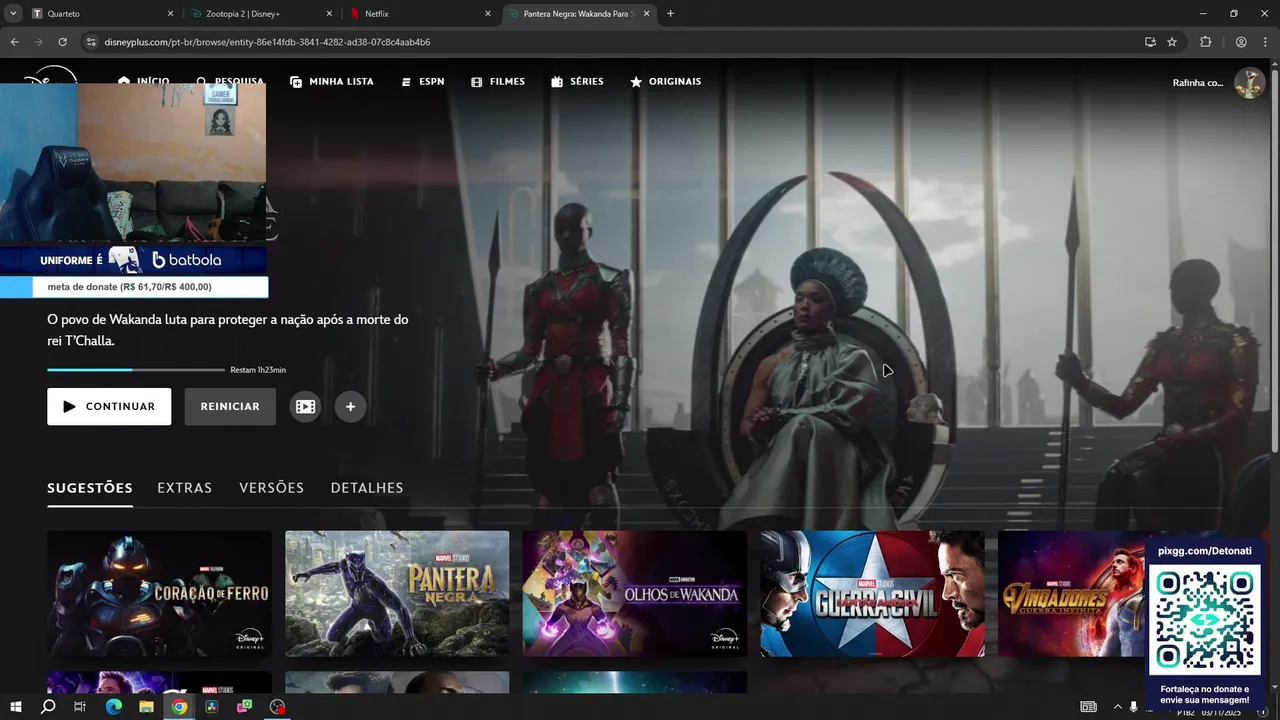Open OBS Studio taskbar icon
This screenshot has height=720, width=1280.
[278, 707]
